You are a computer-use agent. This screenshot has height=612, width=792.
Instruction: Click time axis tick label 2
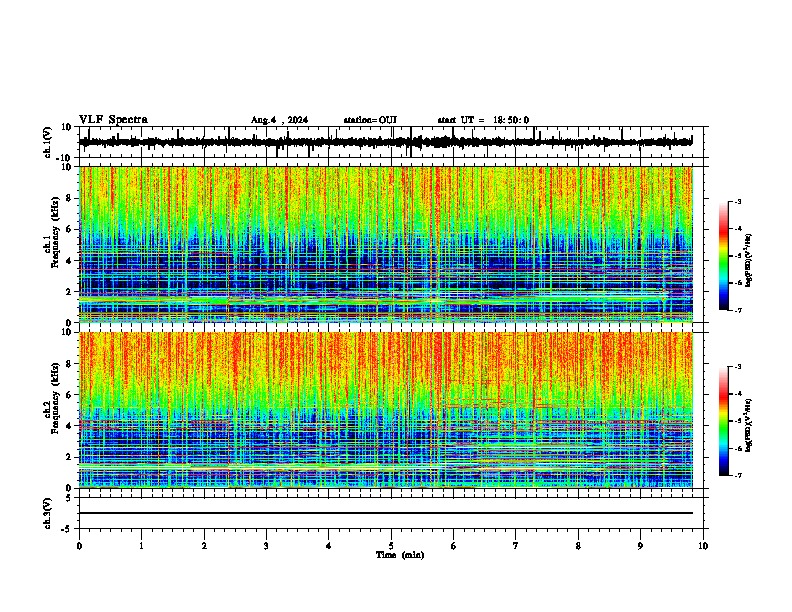click(x=204, y=546)
